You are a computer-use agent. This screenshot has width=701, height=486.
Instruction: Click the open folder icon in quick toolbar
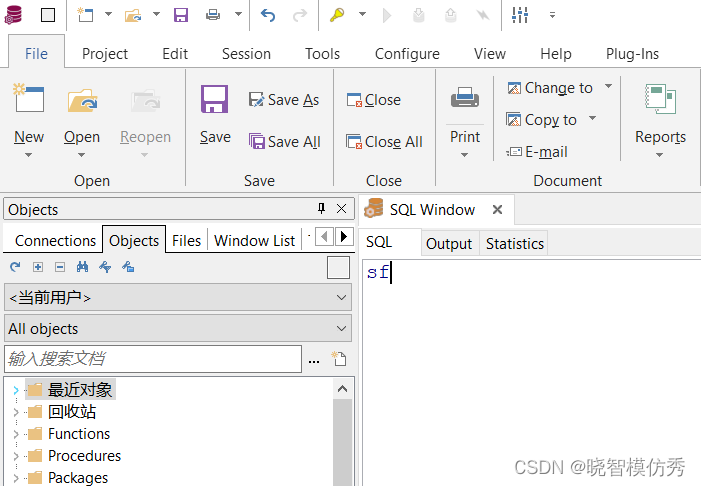[x=133, y=15]
